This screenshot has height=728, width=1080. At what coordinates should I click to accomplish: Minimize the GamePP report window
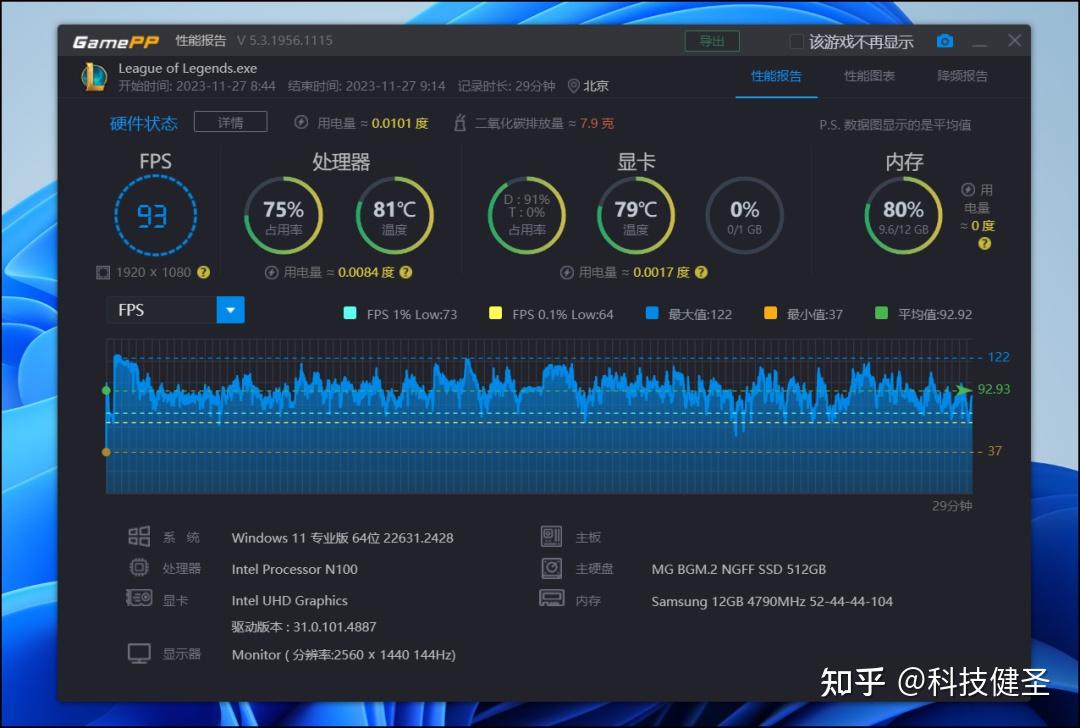click(980, 43)
